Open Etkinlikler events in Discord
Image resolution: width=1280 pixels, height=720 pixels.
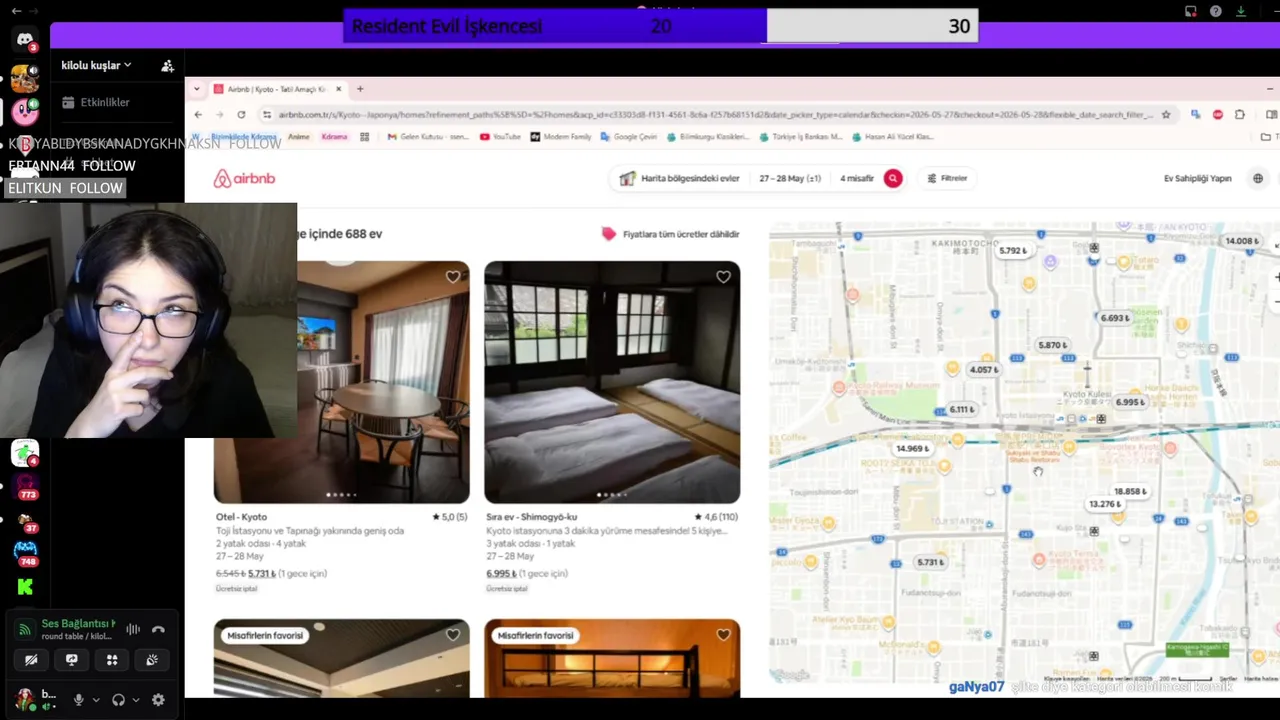(95, 102)
